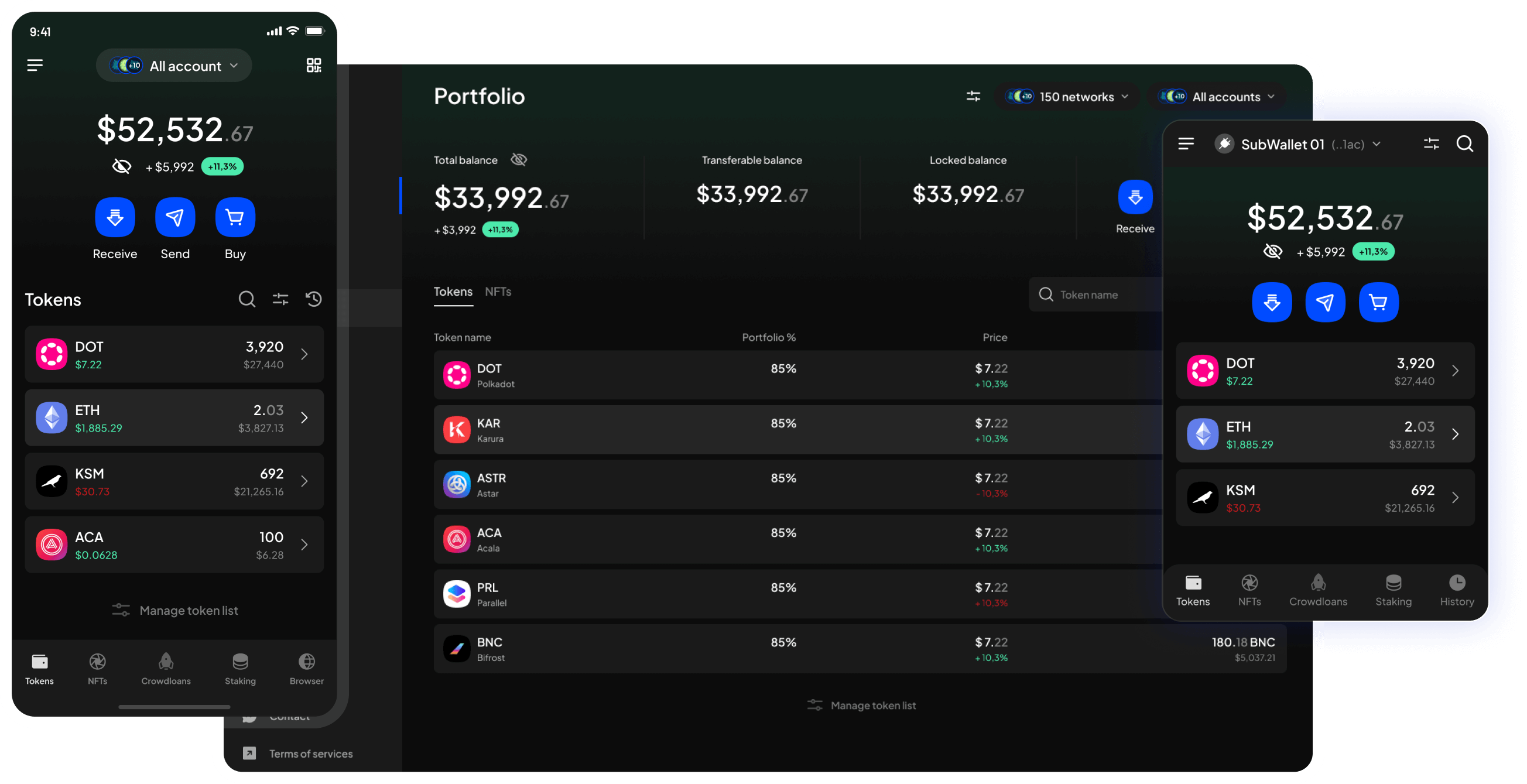Image resolution: width=1527 pixels, height=784 pixels.
Task: Select NFTs tab in Portfolio view
Action: point(498,292)
